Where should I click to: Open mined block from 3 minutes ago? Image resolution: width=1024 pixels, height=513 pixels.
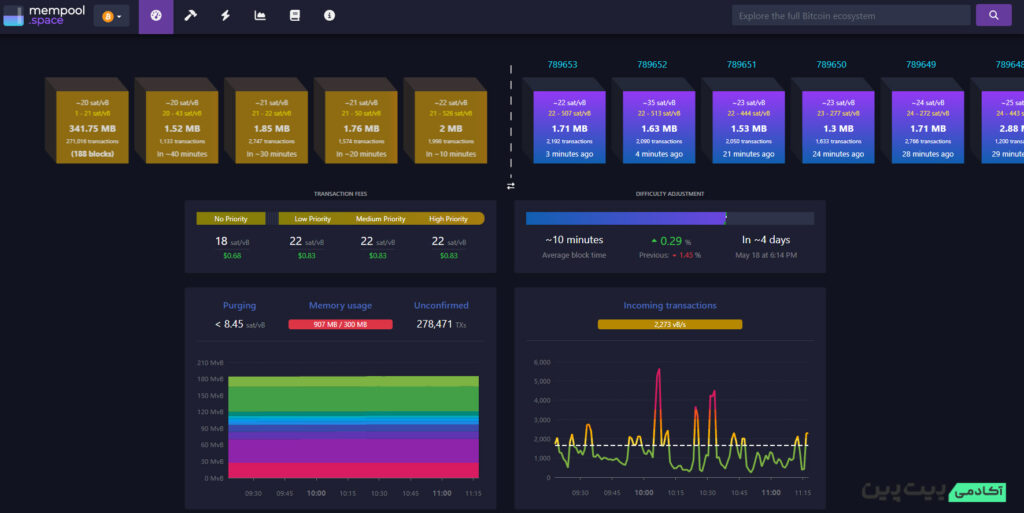pyautogui.click(x=569, y=127)
